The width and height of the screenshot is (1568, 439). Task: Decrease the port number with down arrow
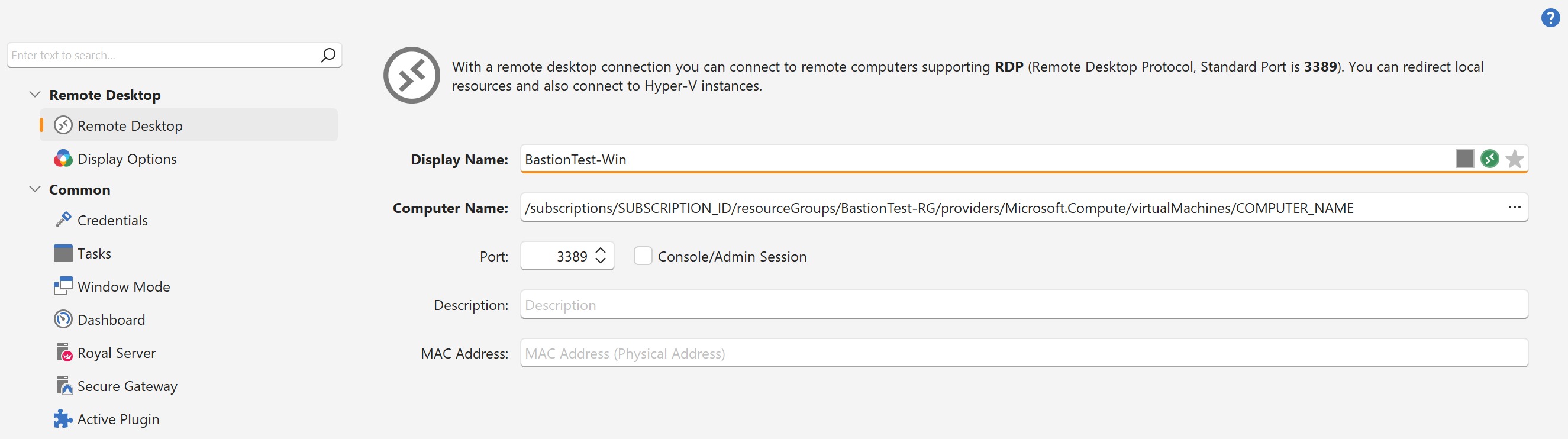coord(600,262)
